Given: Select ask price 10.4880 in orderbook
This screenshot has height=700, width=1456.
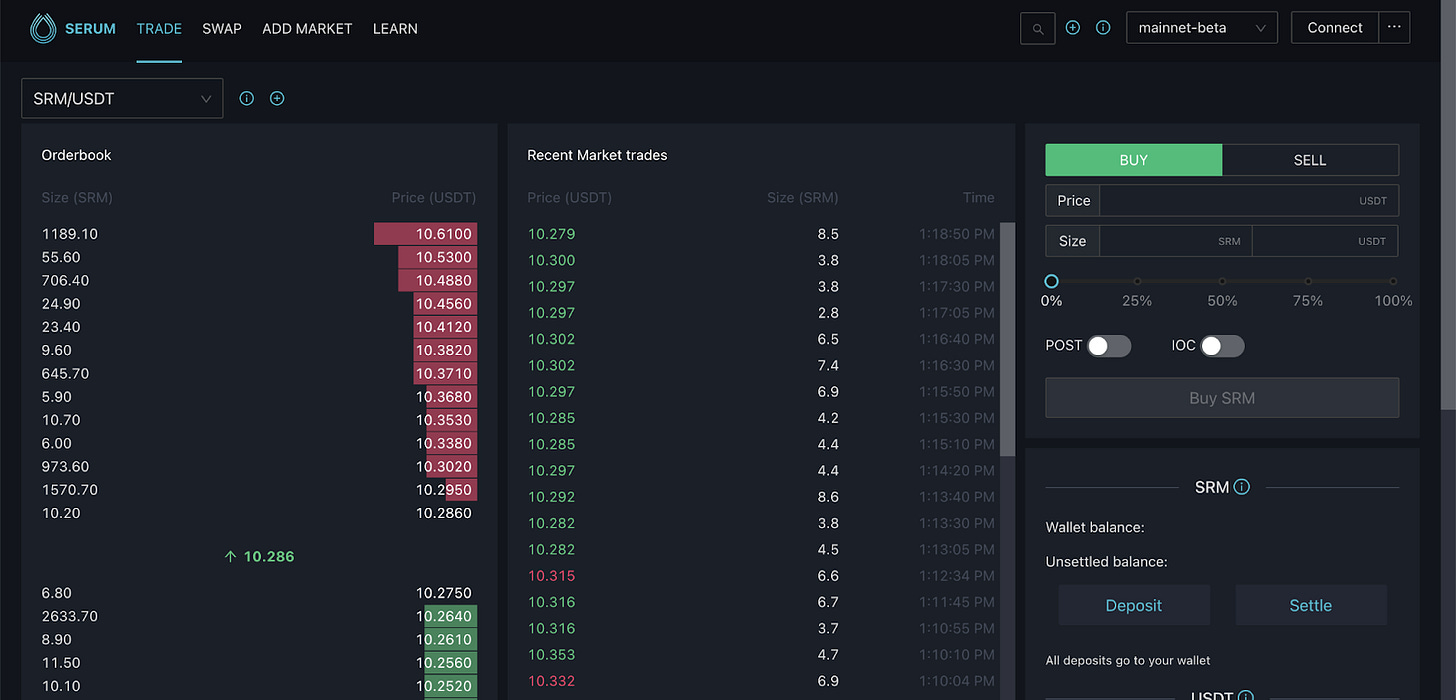Looking at the screenshot, I should tap(444, 280).
